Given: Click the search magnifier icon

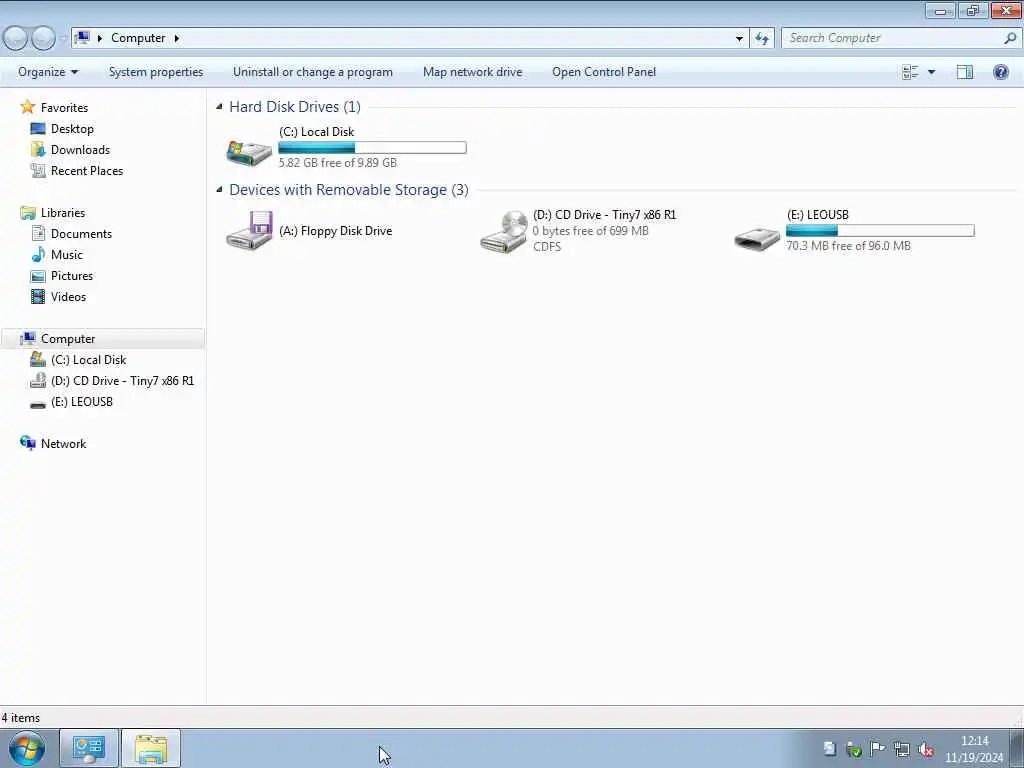Looking at the screenshot, I should 1010,39.
